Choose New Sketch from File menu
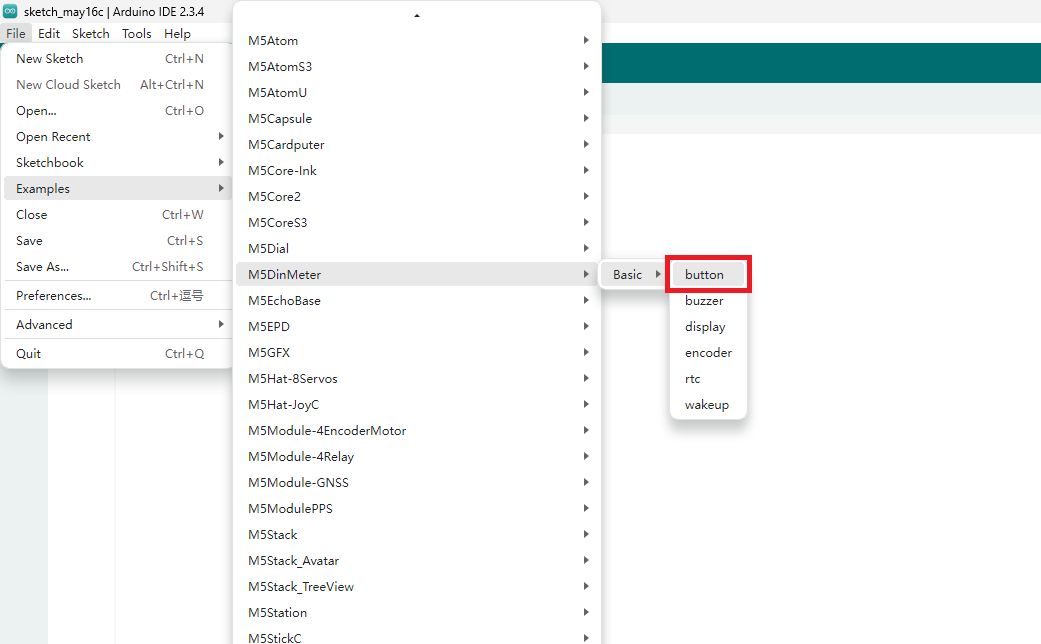Image resolution: width=1041 pixels, height=644 pixels. pos(118,58)
